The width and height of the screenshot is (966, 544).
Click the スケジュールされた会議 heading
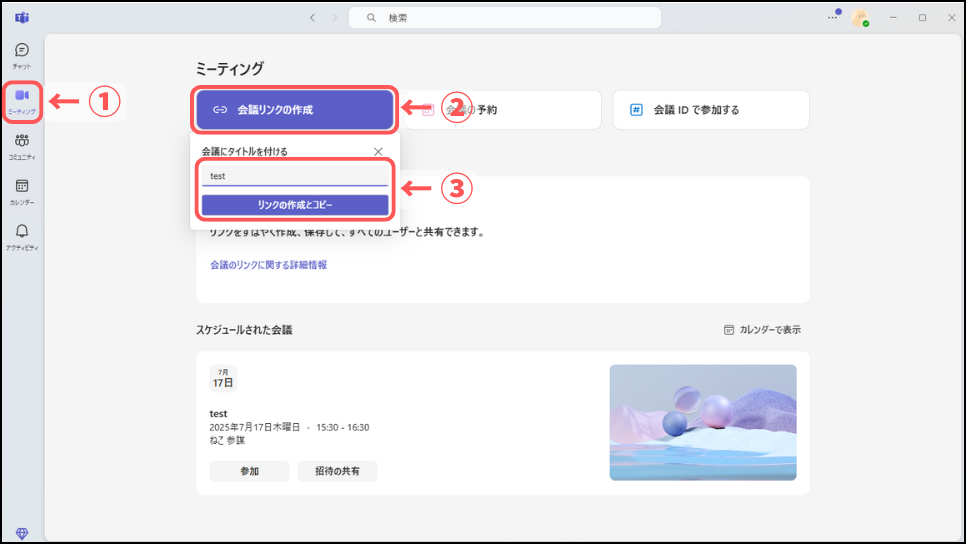point(244,330)
